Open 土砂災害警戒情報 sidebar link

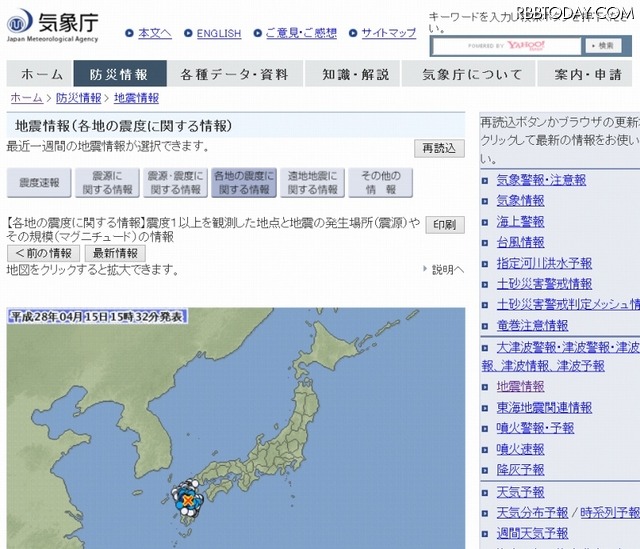point(544,284)
